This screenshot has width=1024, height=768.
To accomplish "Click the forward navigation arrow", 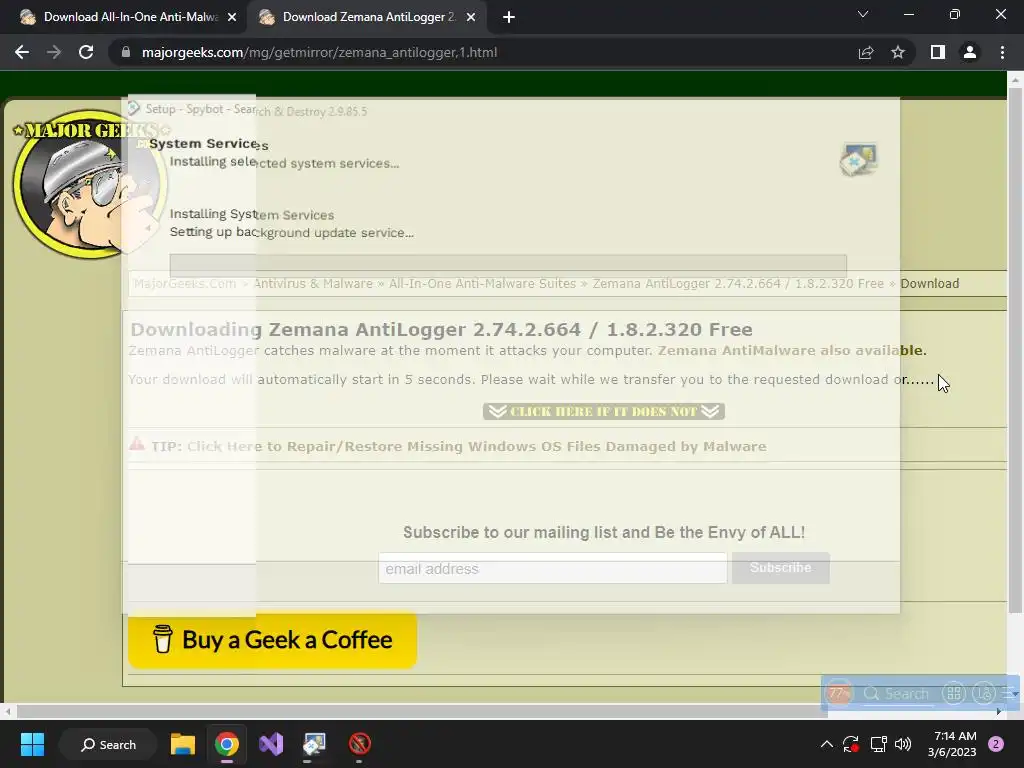I will [54, 52].
